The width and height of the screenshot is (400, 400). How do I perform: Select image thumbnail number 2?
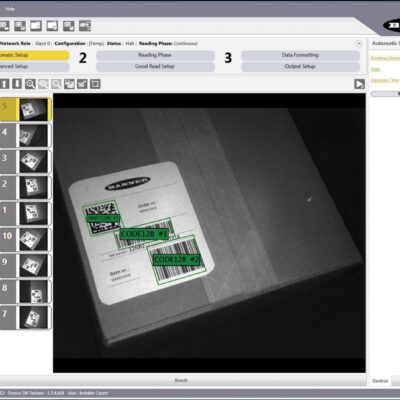click(26, 187)
